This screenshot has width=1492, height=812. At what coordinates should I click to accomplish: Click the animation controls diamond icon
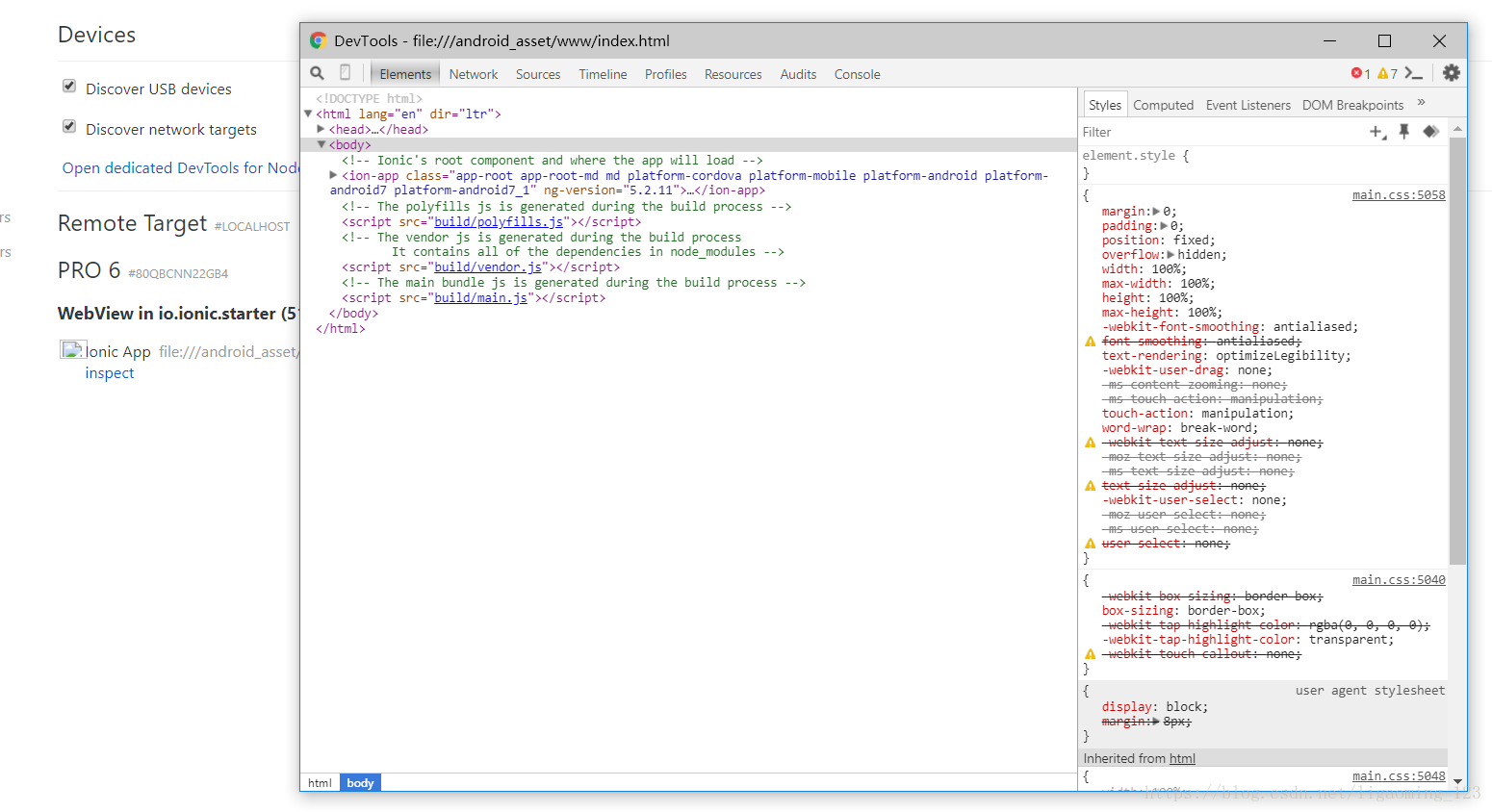pos(1431,132)
